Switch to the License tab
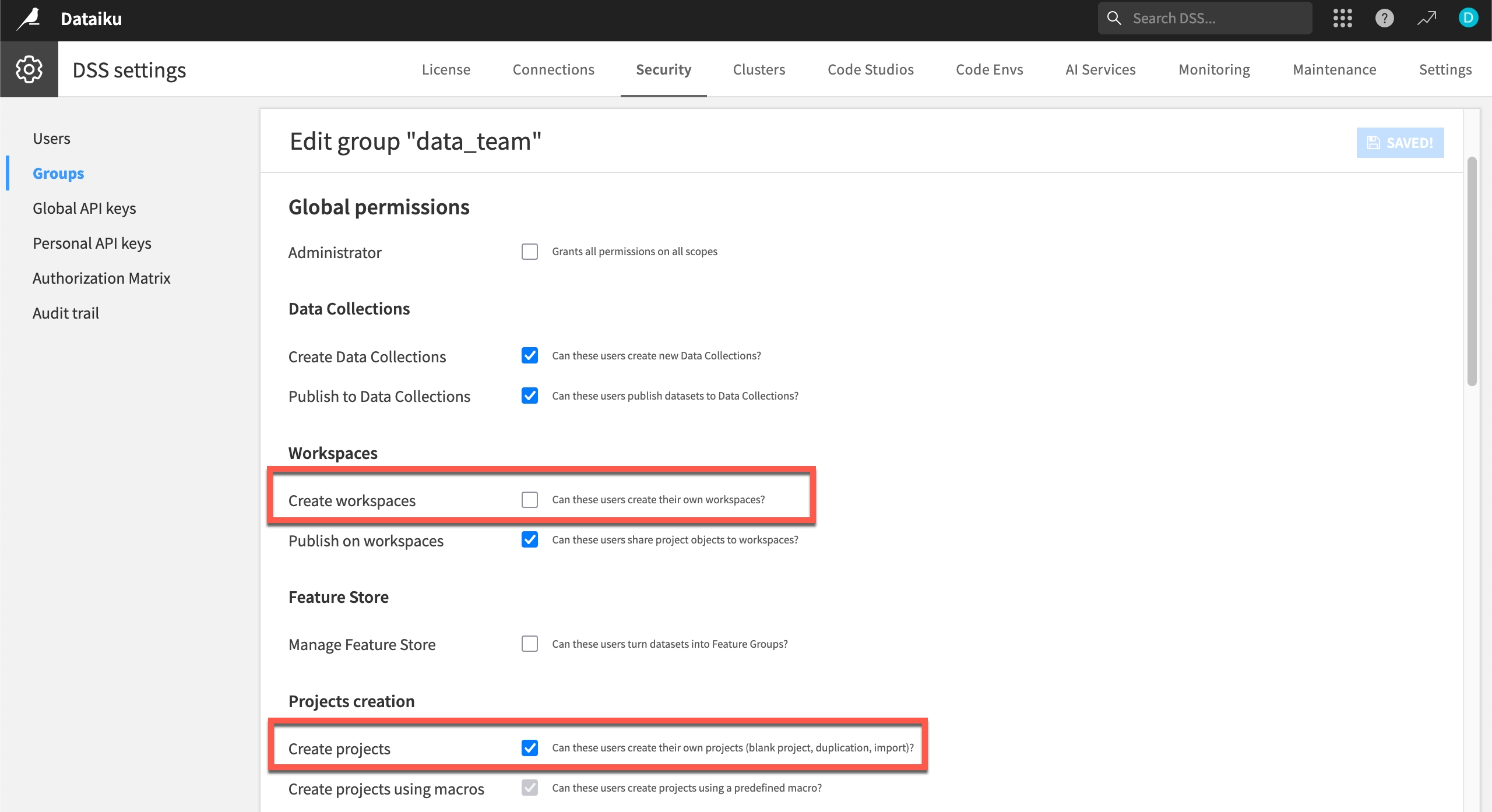Viewport: 1492px width, 812px height. pos(446,69)
